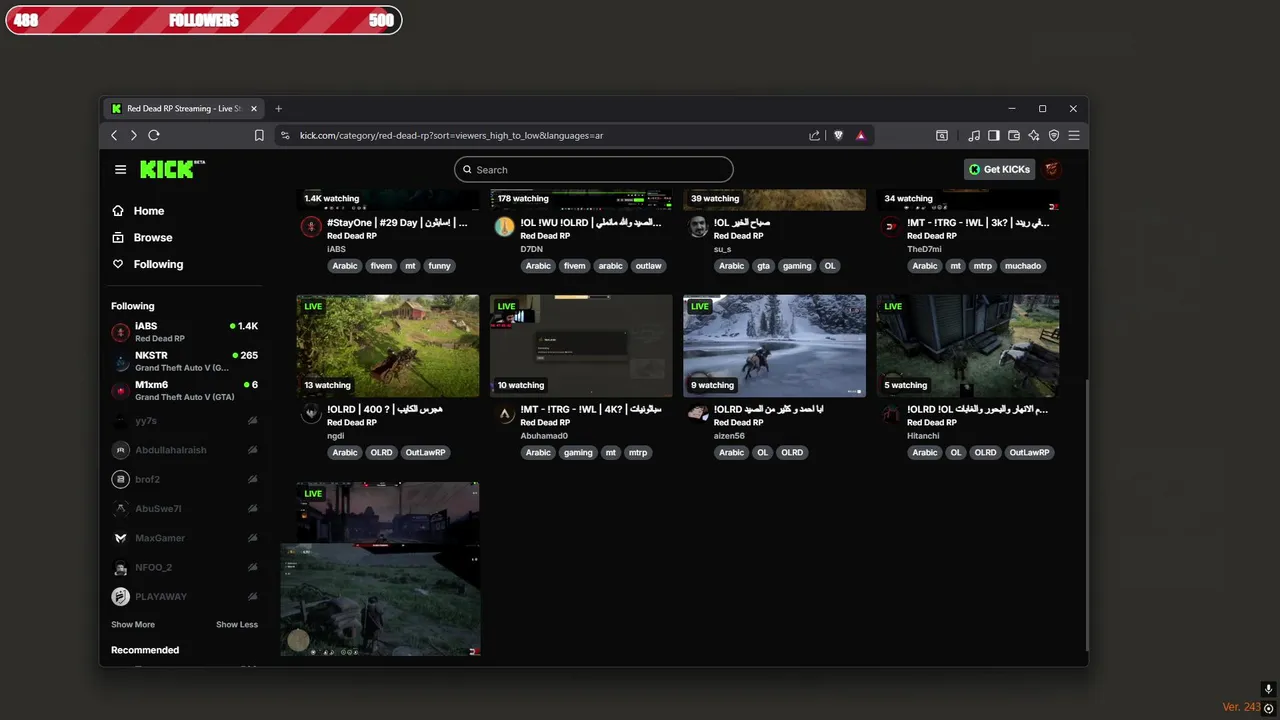Click the muchado tag under TheD7mi stream
1280x720 pixels.
click(x=1023, y=266)
